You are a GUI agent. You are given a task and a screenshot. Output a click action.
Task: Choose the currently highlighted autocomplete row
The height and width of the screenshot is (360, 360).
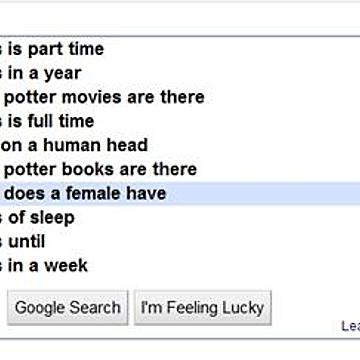point(180,194)
